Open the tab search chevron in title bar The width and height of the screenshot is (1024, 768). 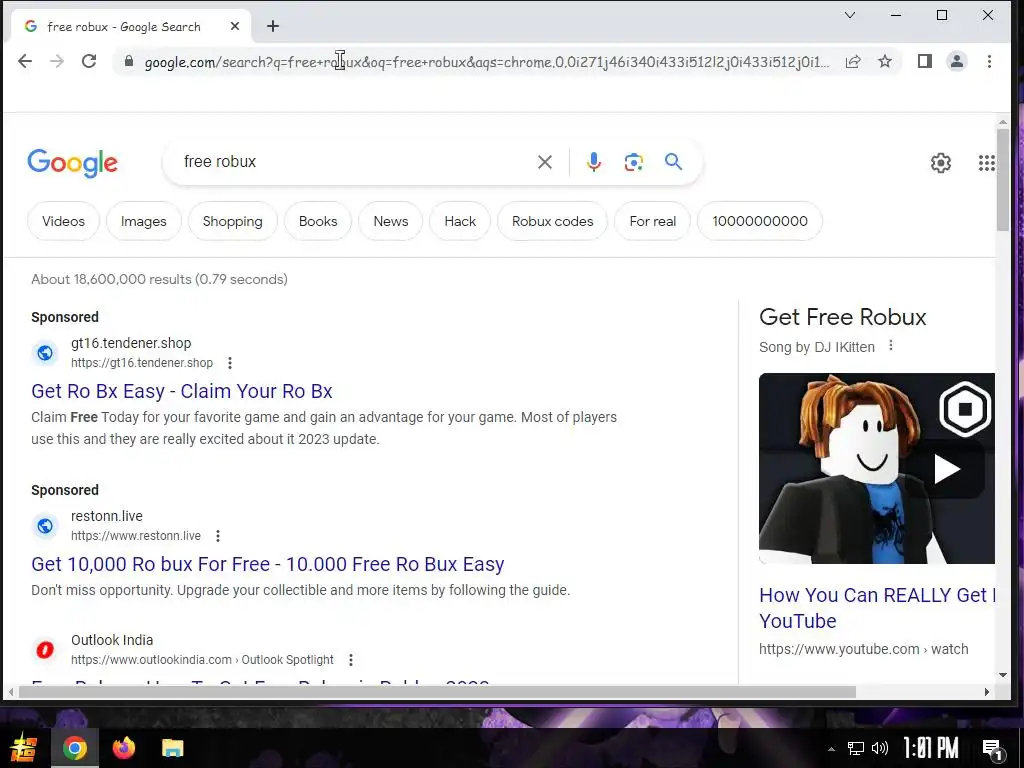[850, 15]
